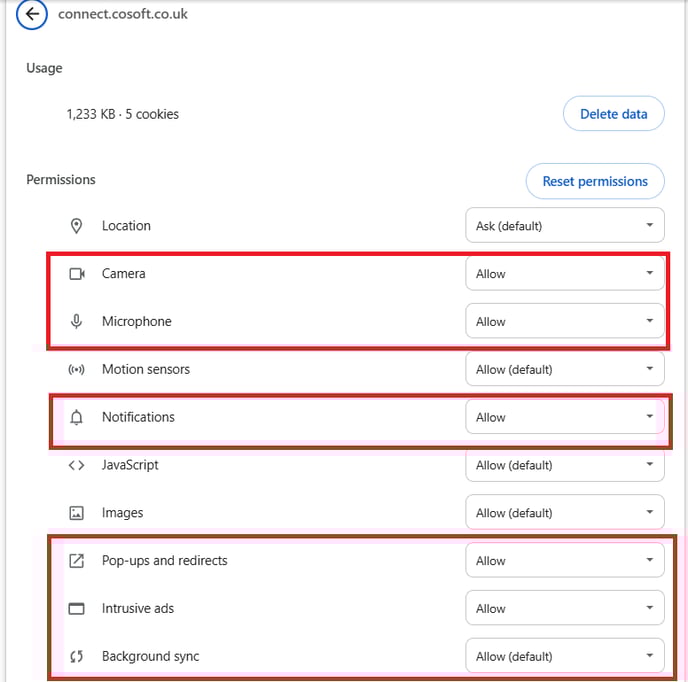Click the Location pin icon

tap(76, 226)
